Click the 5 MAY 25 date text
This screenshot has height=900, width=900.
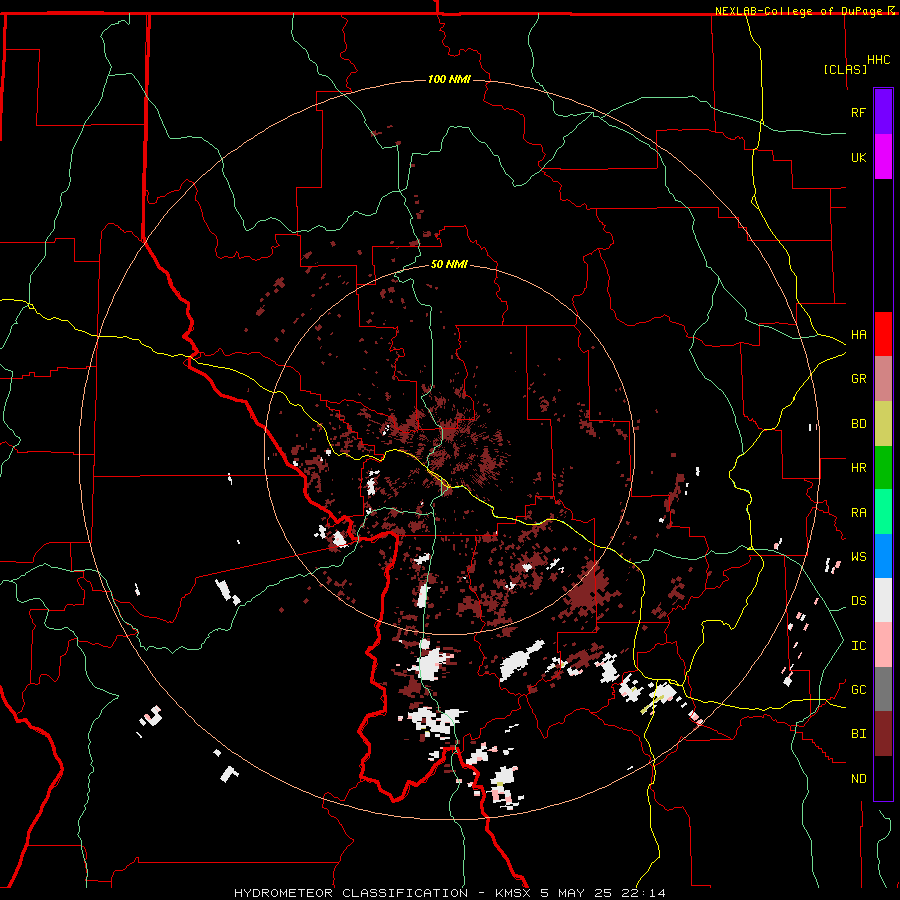click(x=576, y=893)
